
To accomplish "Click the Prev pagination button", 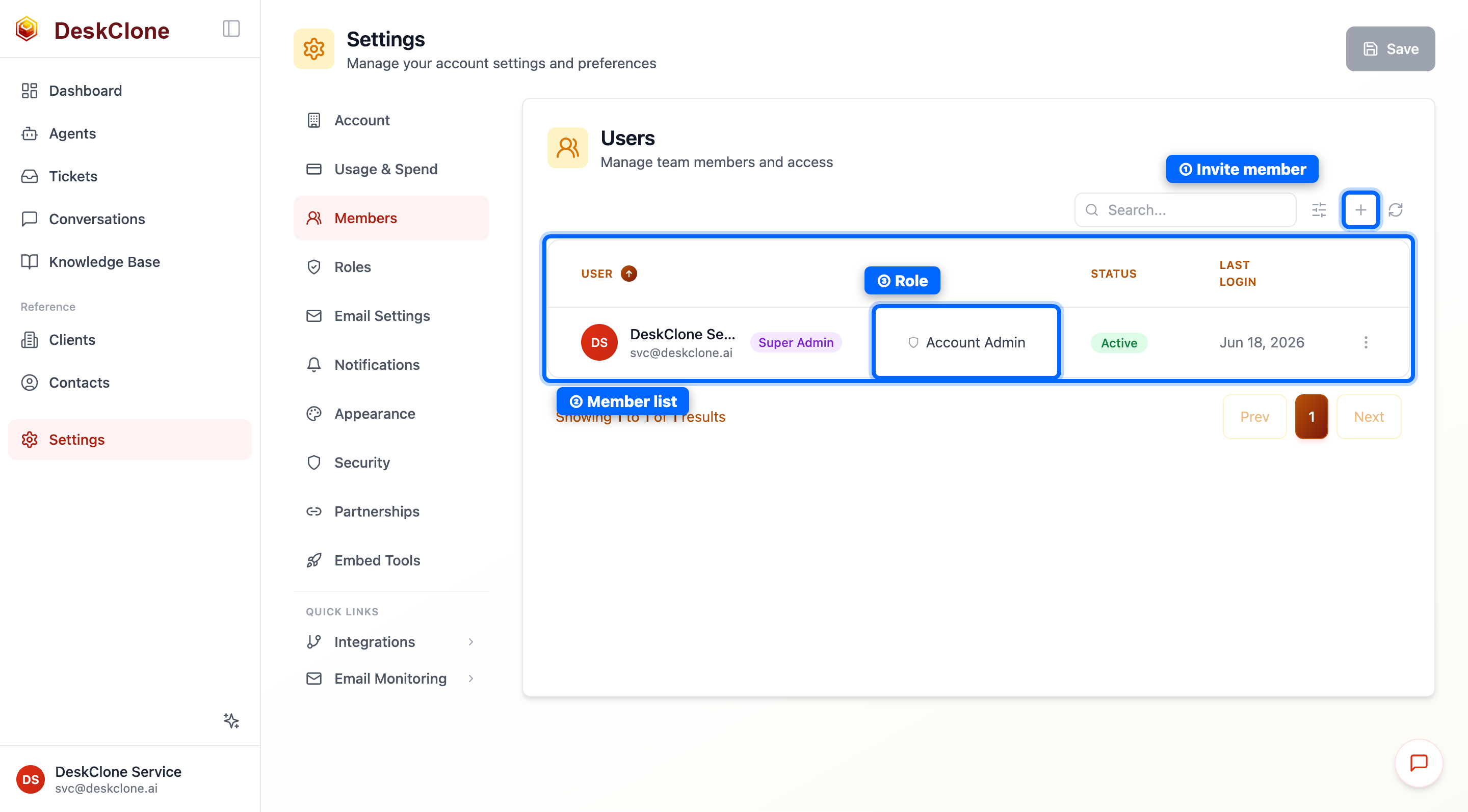I will [x=1254, y=416].
